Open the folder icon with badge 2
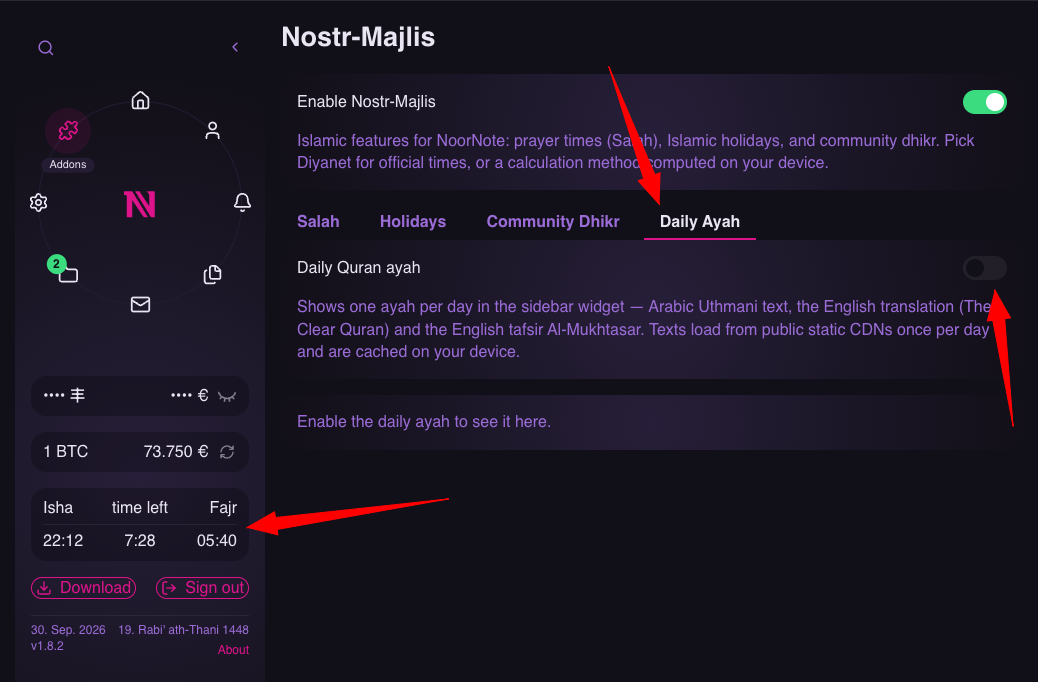The width and height of the screenshot is (1038, 682). (x=68, y=274)
